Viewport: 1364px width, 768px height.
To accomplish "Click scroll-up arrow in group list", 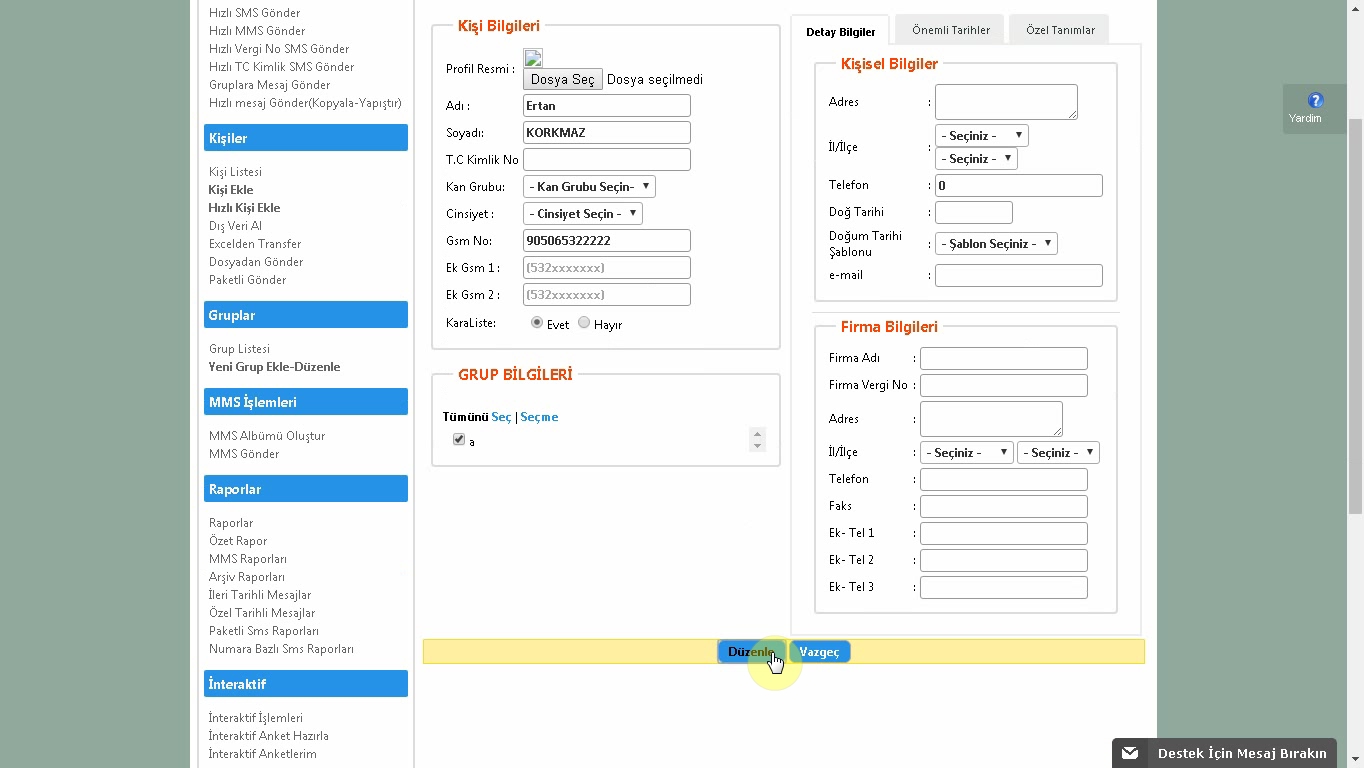I will (x=757, y=434).
